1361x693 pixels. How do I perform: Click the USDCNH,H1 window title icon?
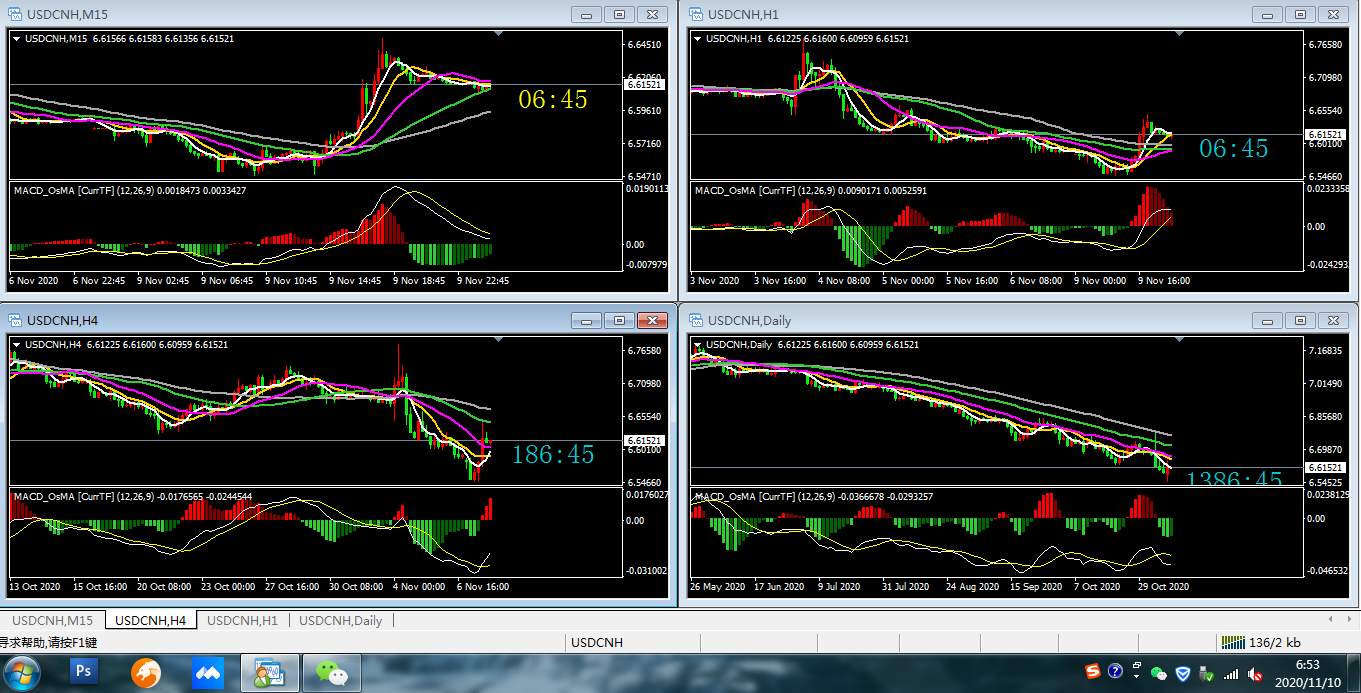697,14
